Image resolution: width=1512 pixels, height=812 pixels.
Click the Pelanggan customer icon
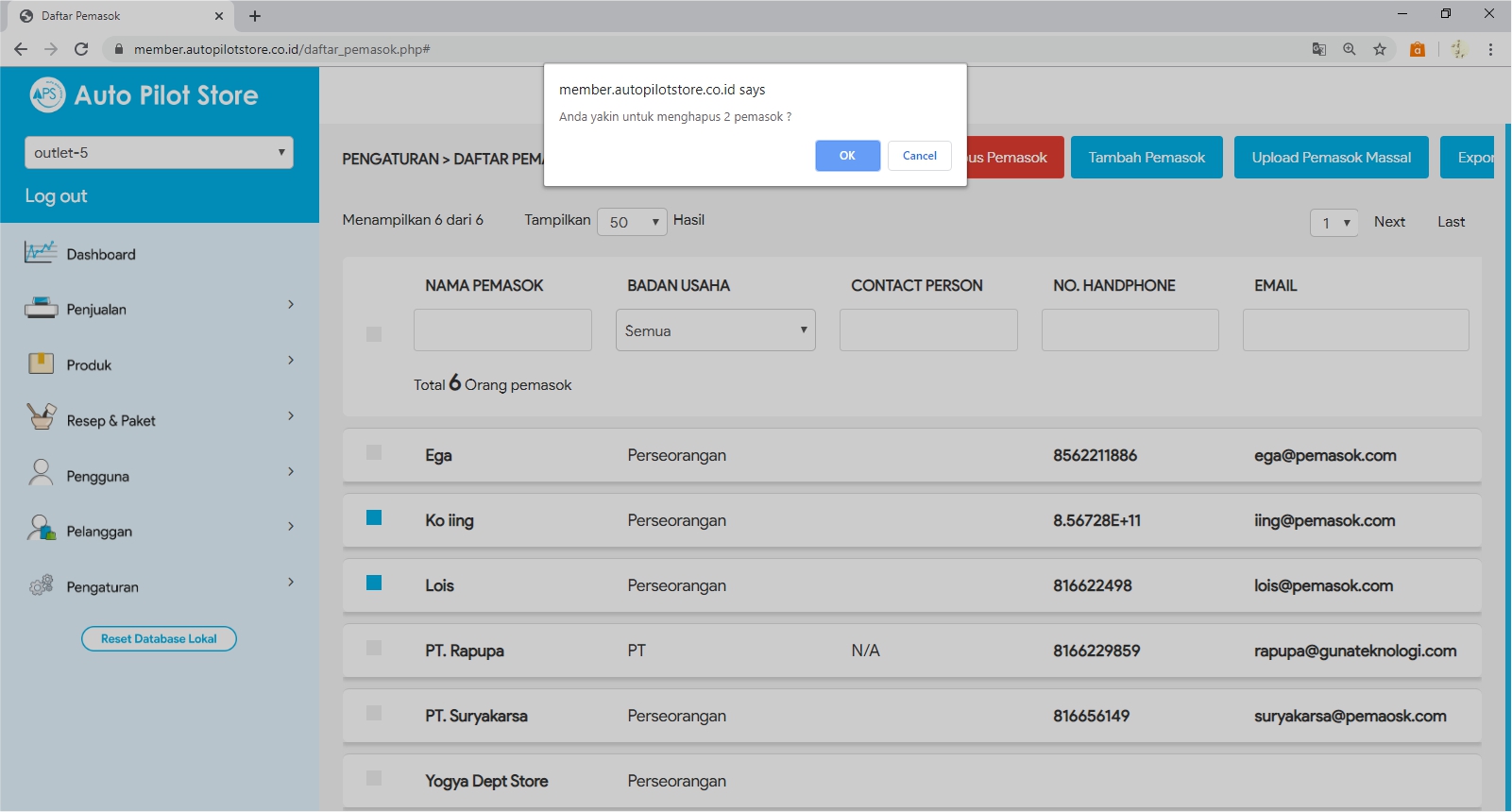(41, 529)
